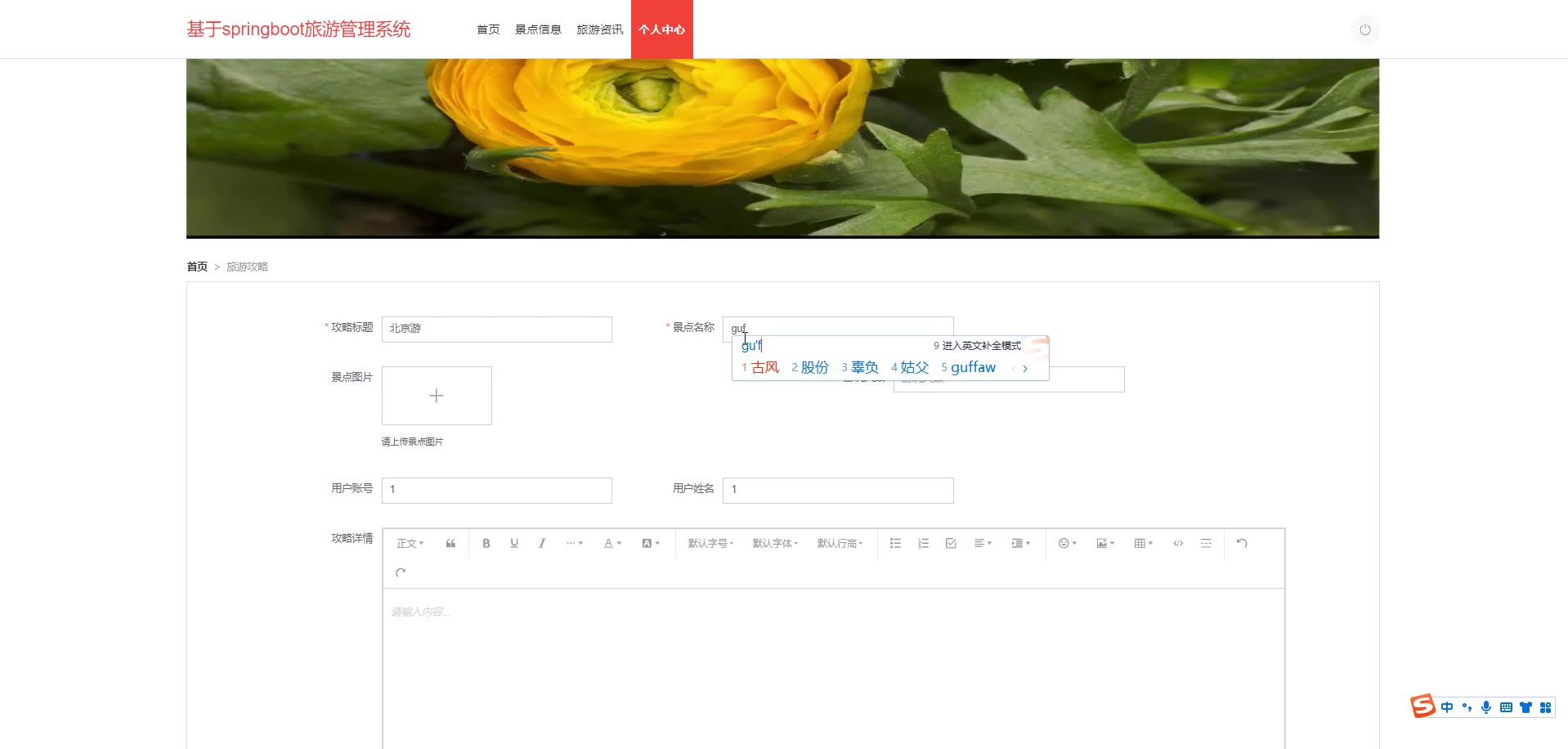The image size is (1568, 749).
Task: Open text alignment dropdown
Action: point(983,544)
